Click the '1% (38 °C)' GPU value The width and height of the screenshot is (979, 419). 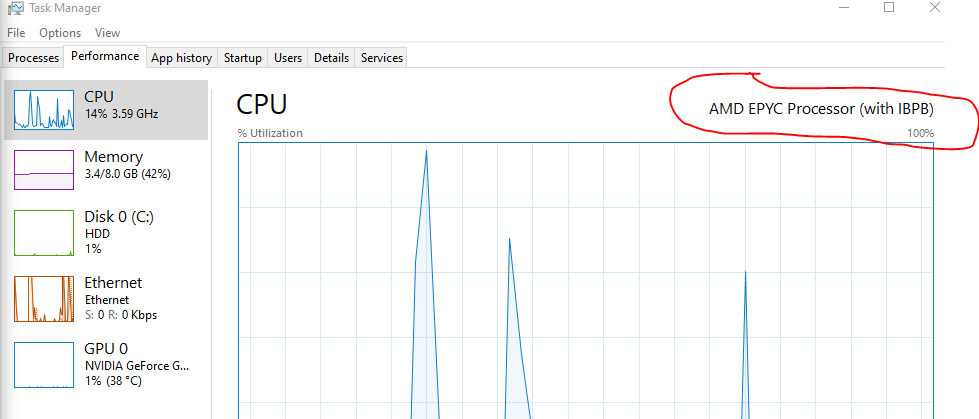113,380
